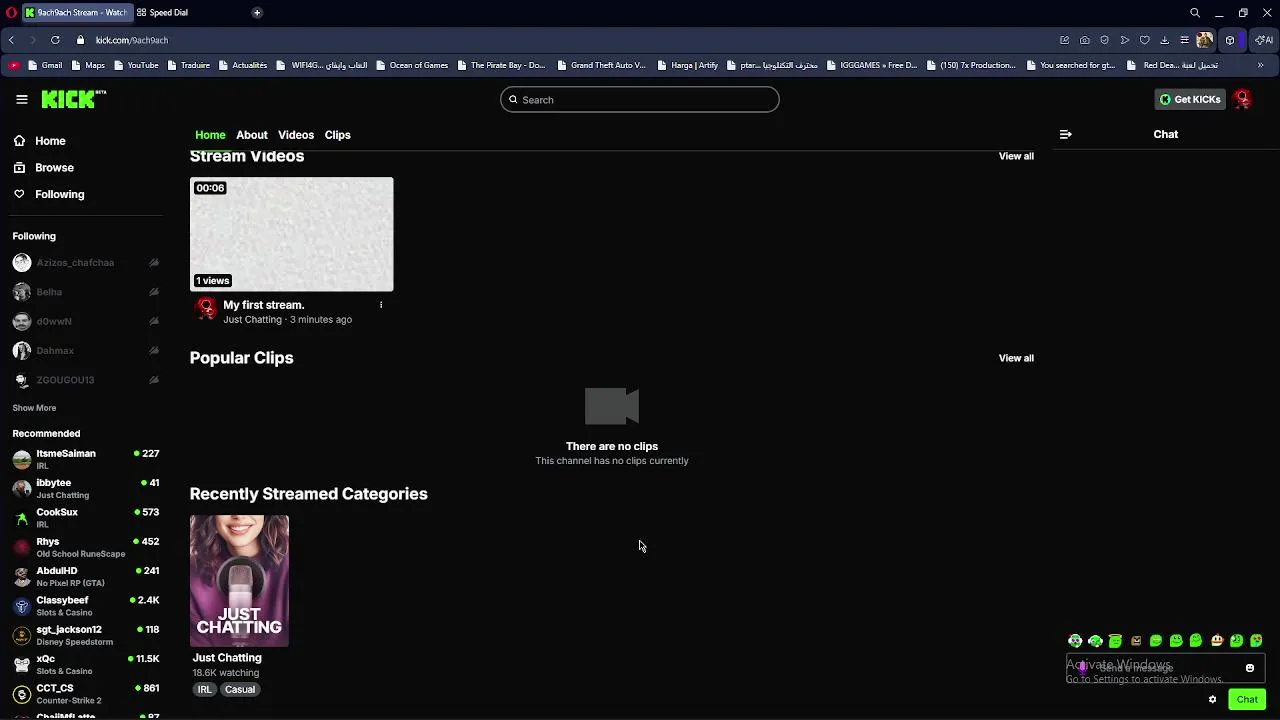This screenshot has height=720, width=1280.
Task: Show more bookmarks chevron
Action: pos(1260,65)
